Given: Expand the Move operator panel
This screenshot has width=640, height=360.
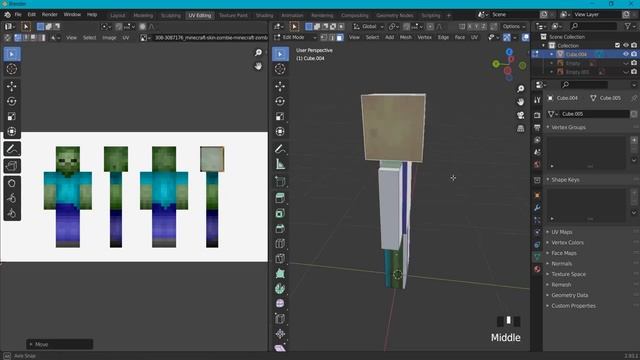Looking at the screenshot, I should click(60, 344).
